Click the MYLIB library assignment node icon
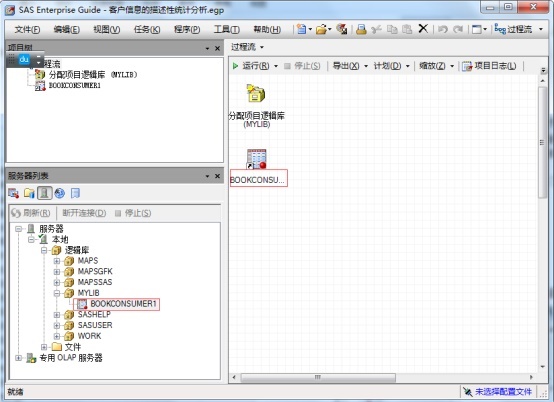Viewport: 554px width, 402px height. click(x=255, y=94)
